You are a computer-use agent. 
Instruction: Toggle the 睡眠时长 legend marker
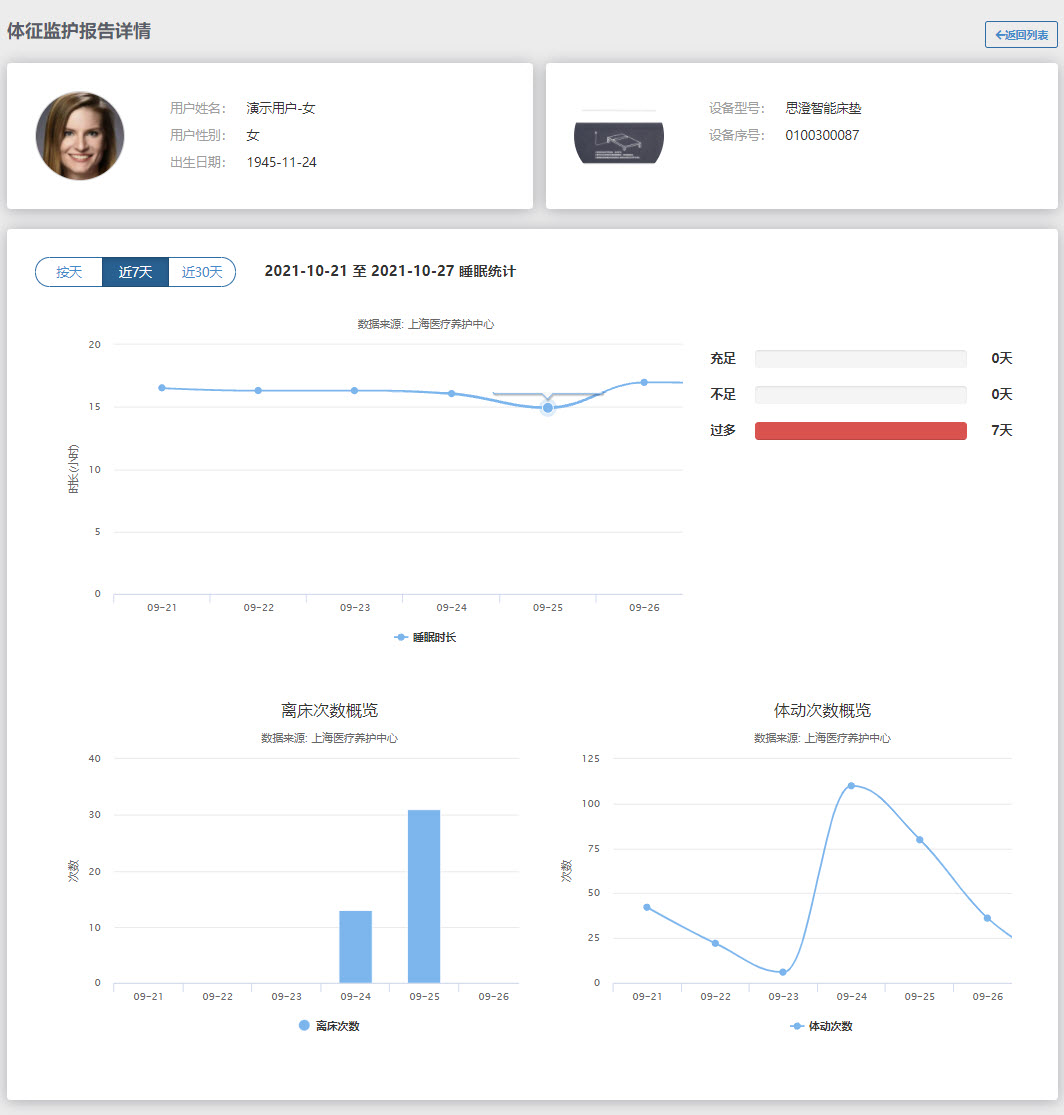(x=401, y=637)
